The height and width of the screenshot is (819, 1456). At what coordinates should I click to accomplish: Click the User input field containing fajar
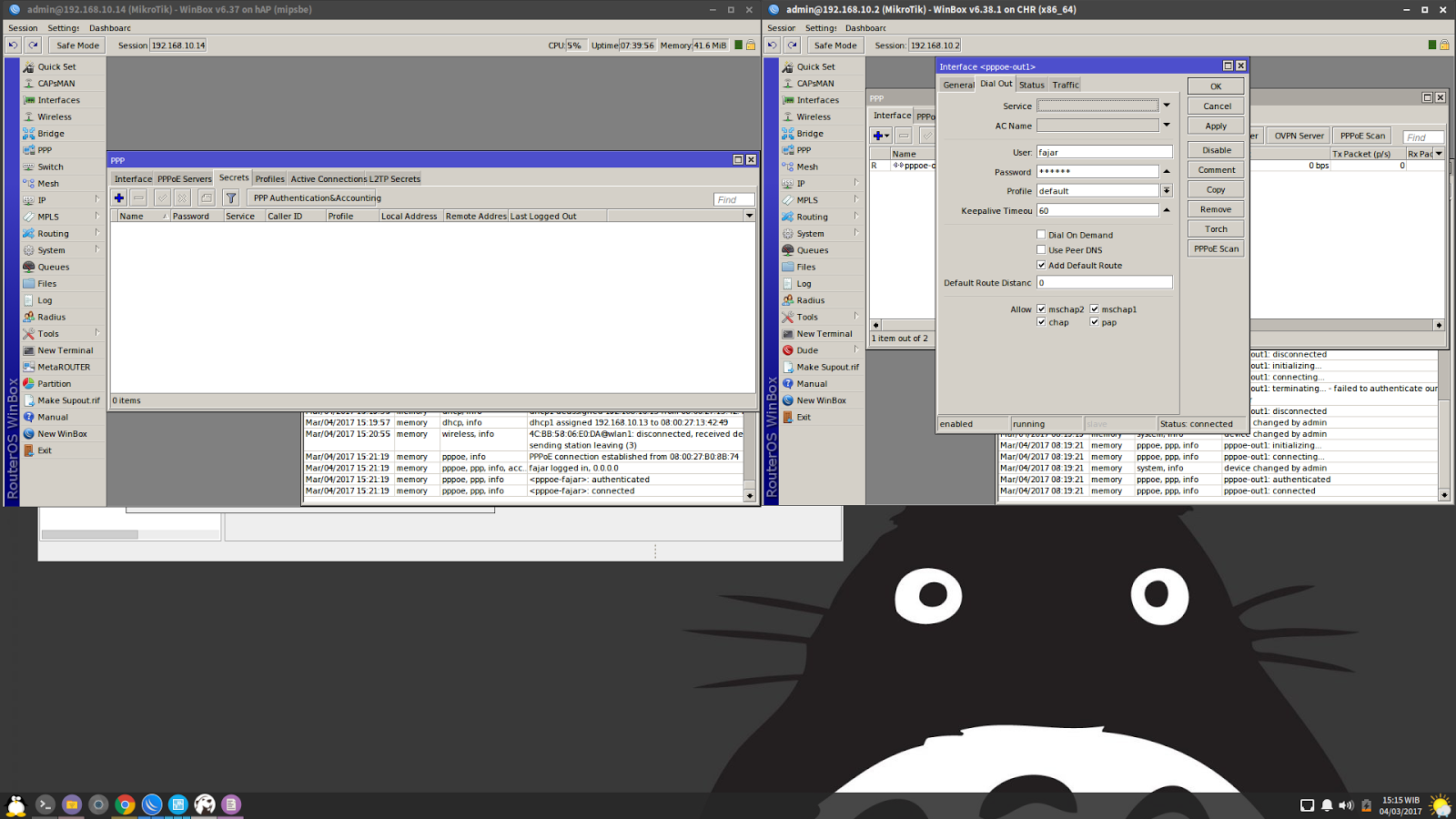tap(1105, 152)
